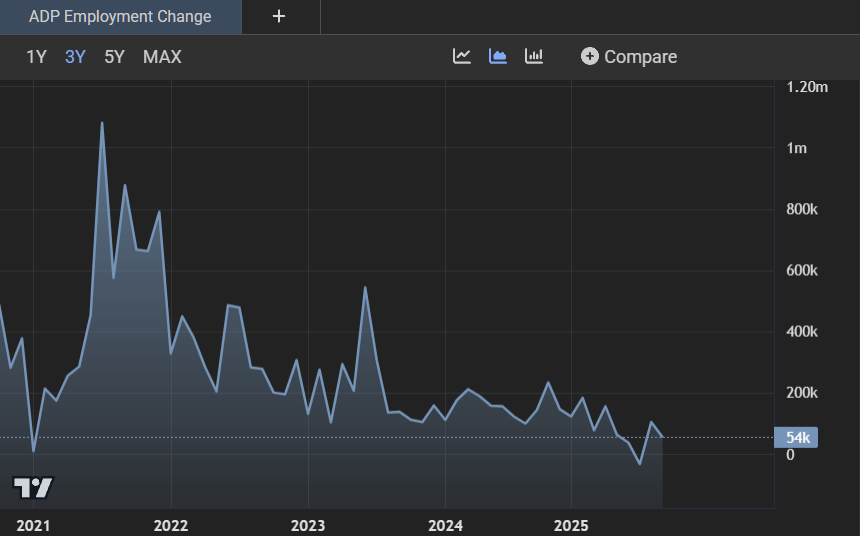Switch to bar chart view
The image size is (860, 536).
coord(534,56)
